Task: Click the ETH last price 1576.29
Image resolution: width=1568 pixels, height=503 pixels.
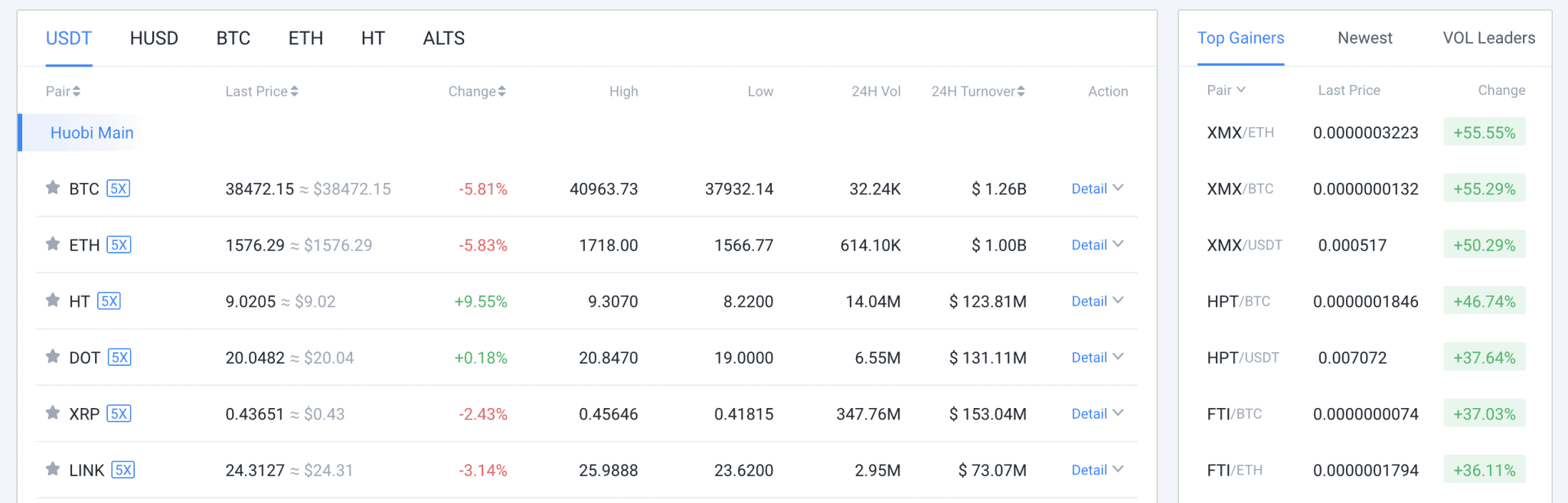Action: pos(255,245)
